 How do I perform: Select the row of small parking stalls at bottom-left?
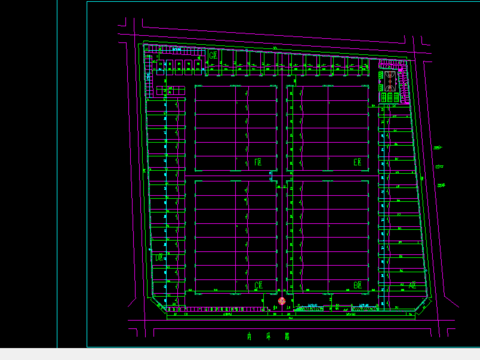[x=217, y=309]
